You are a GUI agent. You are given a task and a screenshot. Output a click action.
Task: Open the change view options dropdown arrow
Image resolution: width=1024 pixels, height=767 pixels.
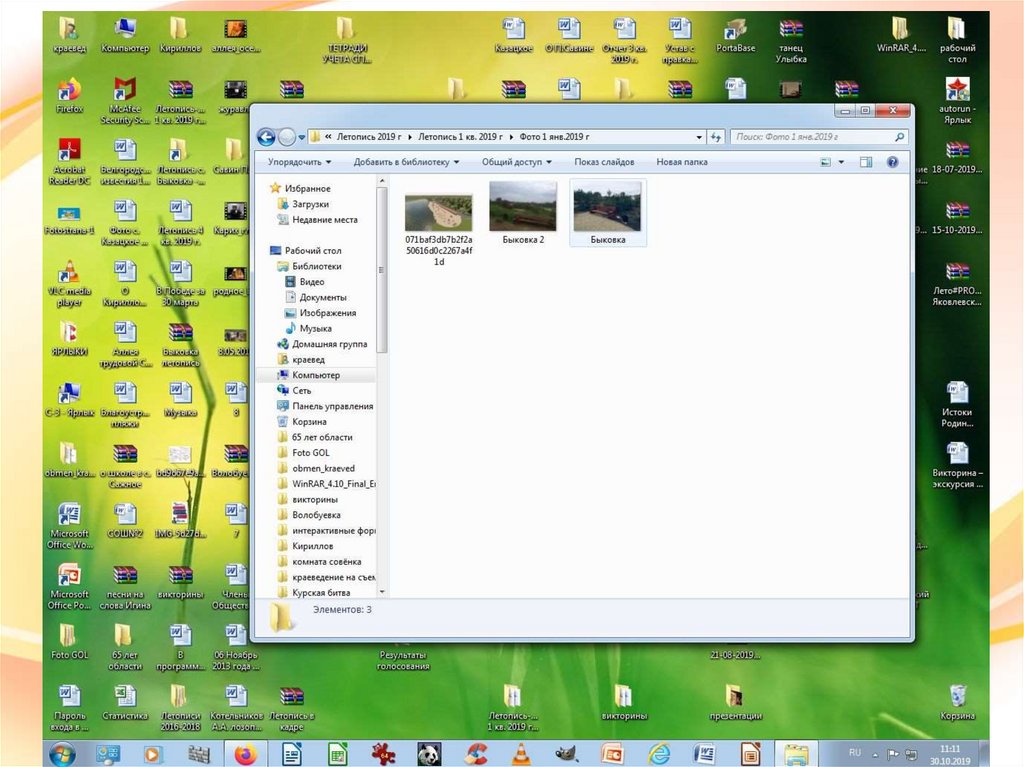[841, 162]
